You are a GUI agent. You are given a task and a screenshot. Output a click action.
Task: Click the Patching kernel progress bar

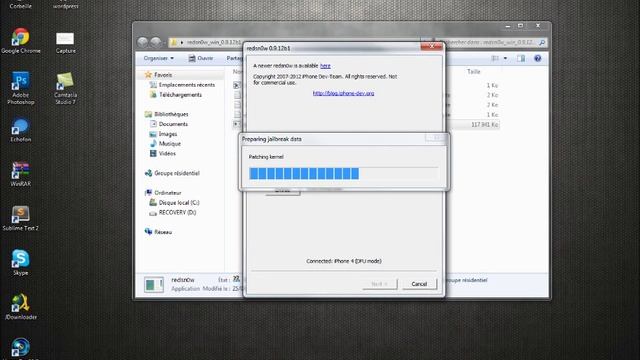click(x=343, y=173)
